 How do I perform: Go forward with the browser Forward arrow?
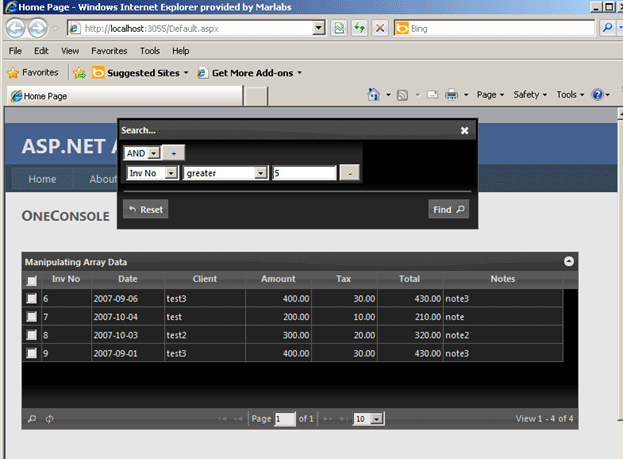pos(38,29)
